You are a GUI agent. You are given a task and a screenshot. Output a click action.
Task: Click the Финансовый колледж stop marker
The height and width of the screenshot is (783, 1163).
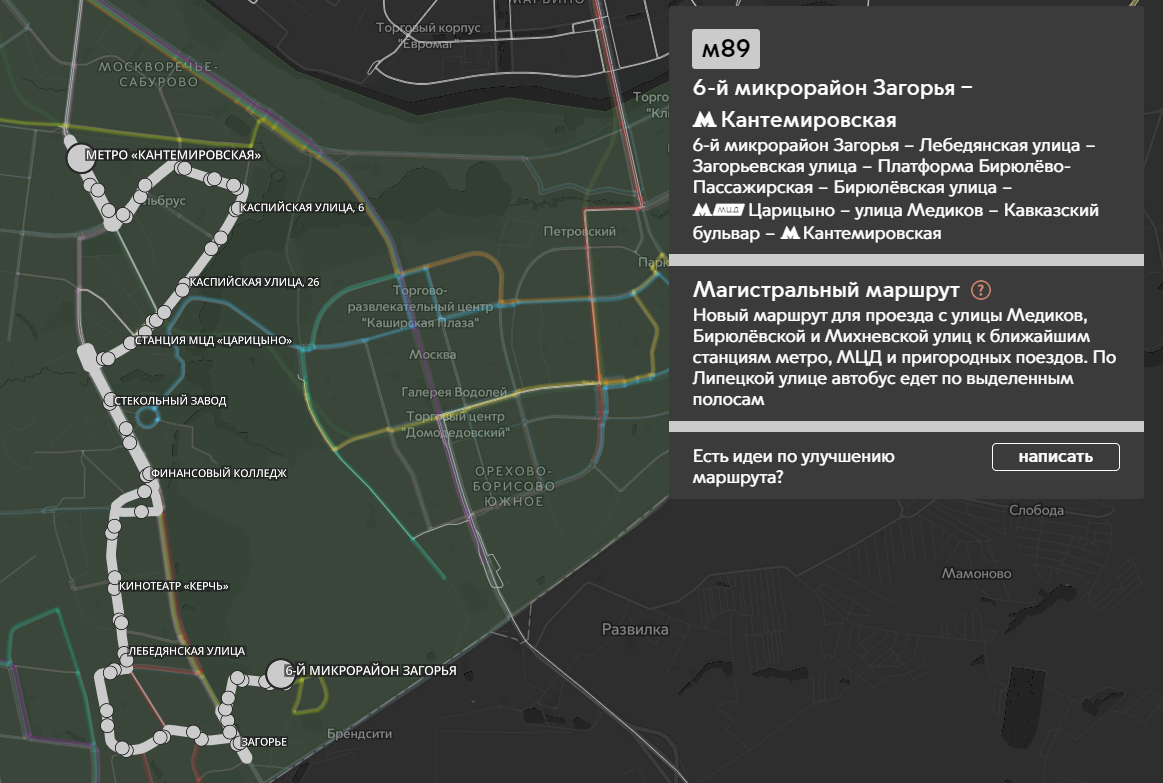tap(148, 474)
